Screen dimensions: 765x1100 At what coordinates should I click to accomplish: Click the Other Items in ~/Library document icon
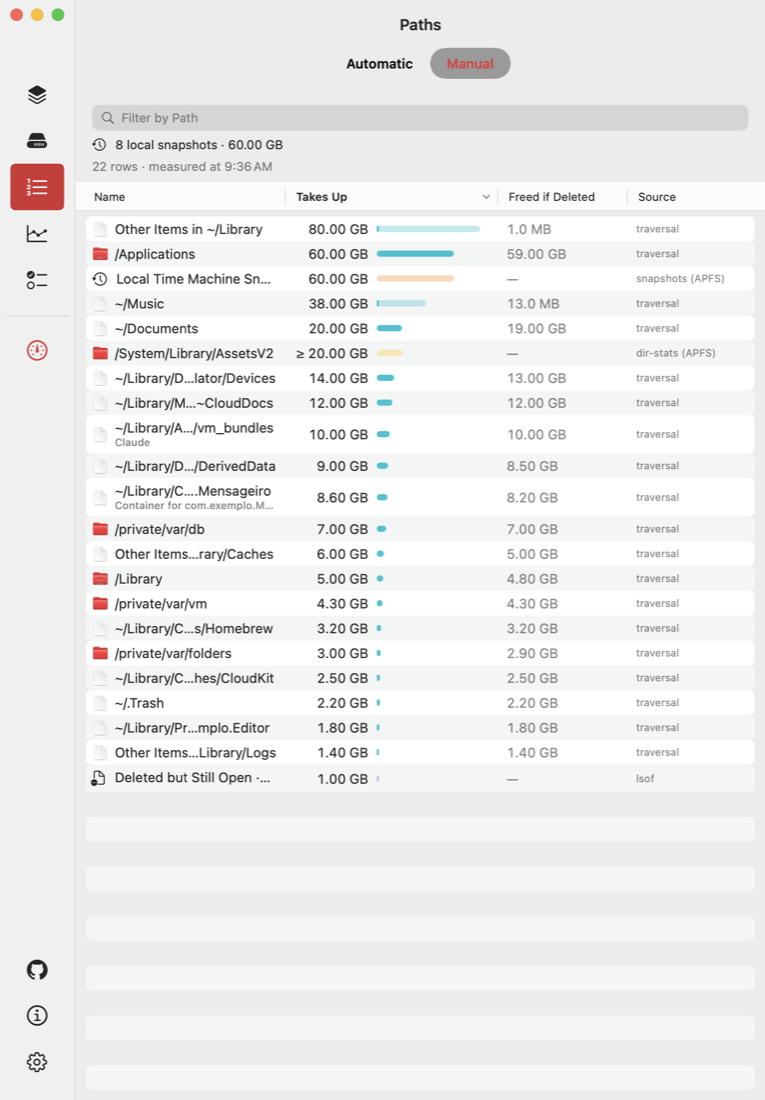(100, 229)
